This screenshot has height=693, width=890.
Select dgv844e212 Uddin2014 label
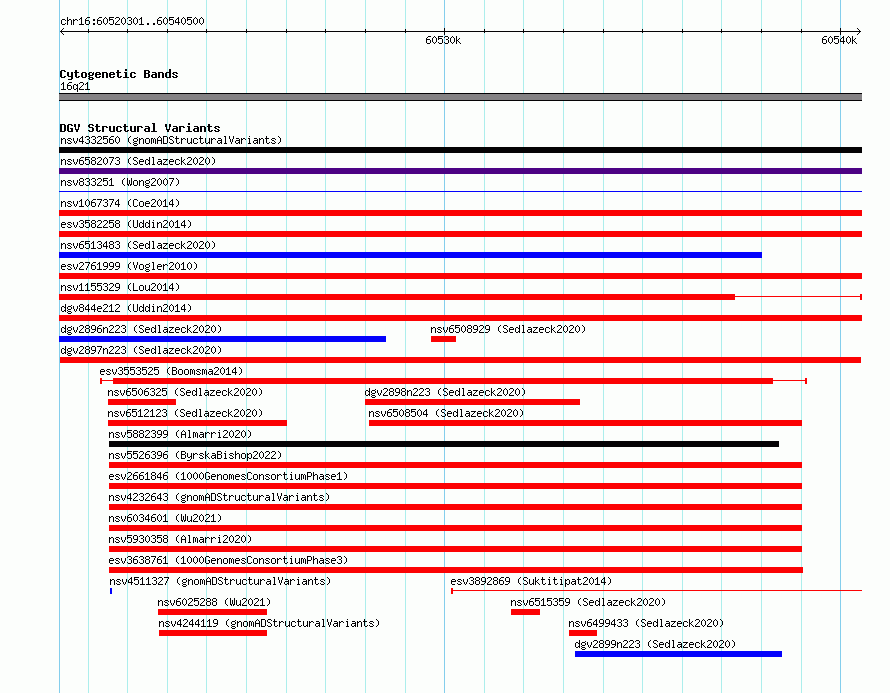pyautogui.click(x=126, y=308)
